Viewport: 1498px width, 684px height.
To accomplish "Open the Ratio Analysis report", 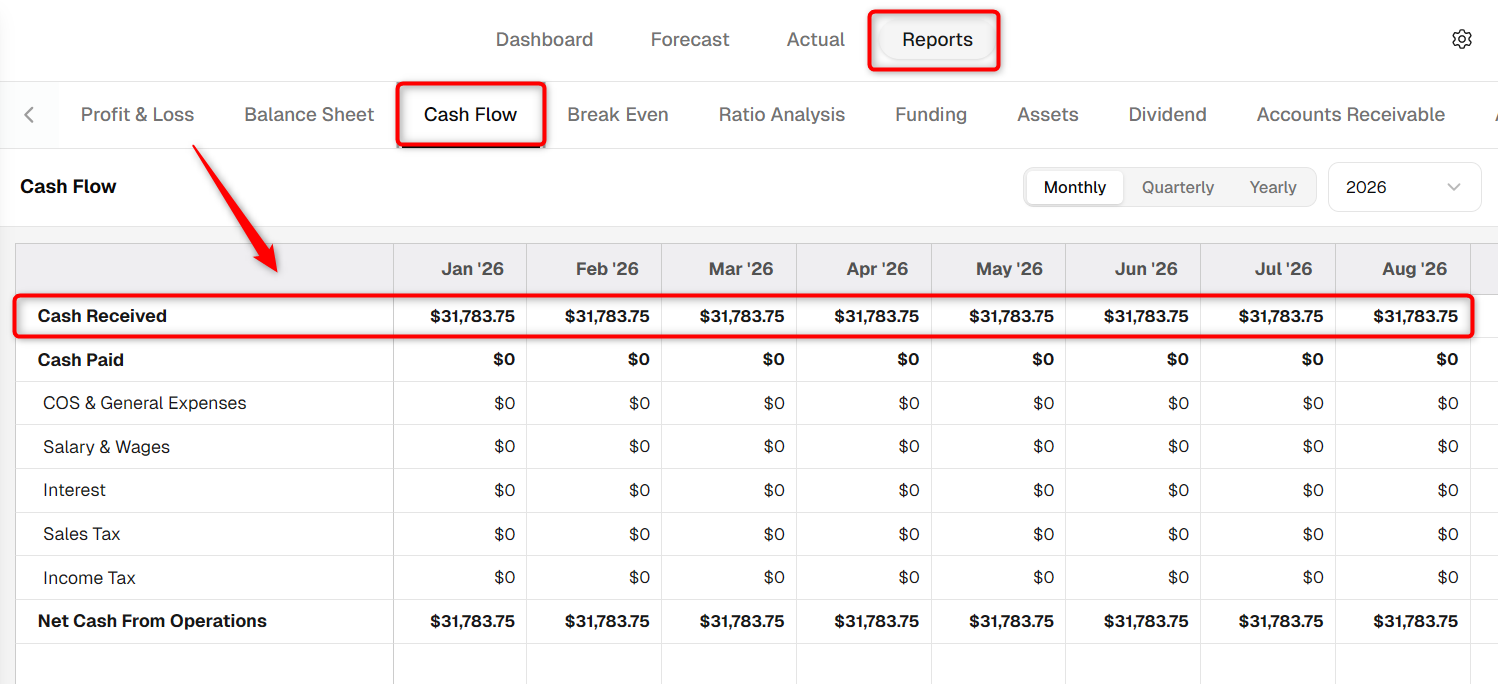I will coord(781,115).
